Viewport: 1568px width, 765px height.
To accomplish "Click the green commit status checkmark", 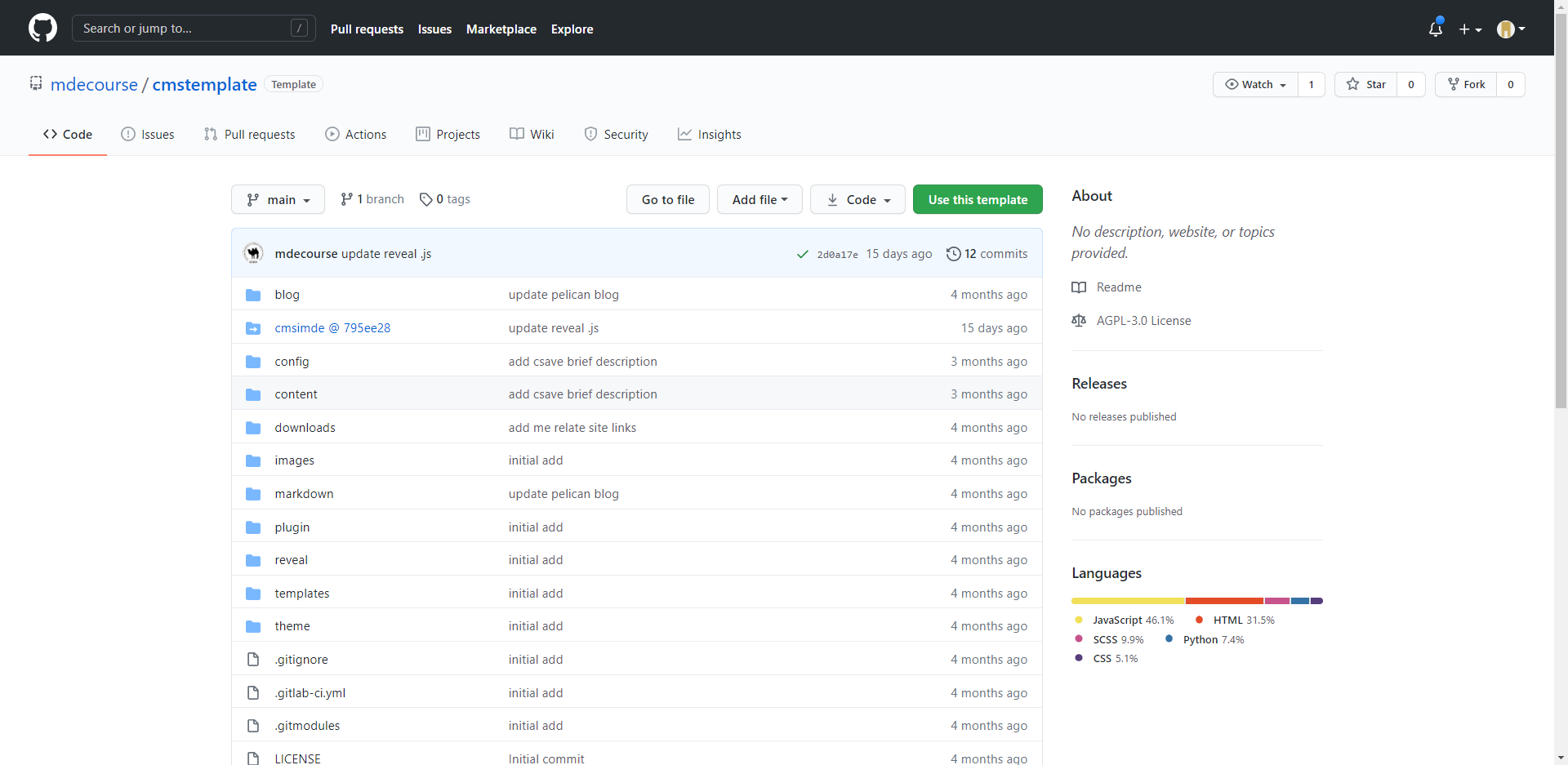I will (x=803, y=254).
